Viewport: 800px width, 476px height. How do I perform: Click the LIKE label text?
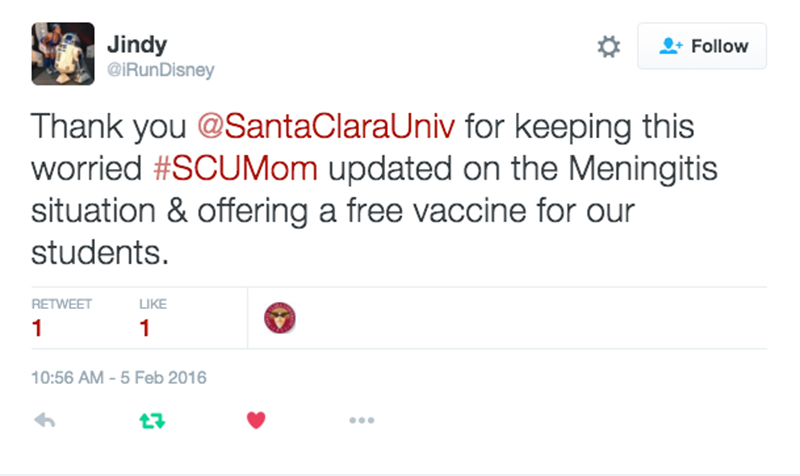(x=153, y=304)
